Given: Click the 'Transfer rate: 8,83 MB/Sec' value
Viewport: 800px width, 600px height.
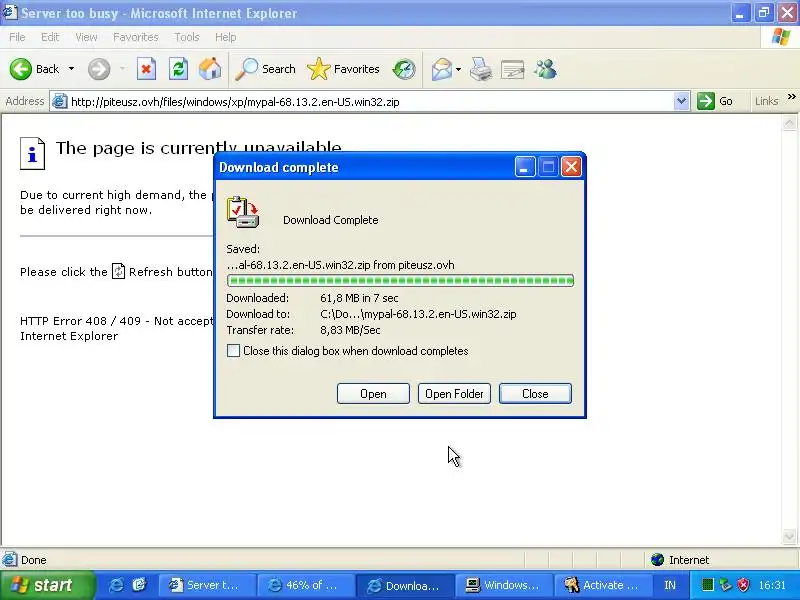Looking at the screenshot, I should 350,330.
